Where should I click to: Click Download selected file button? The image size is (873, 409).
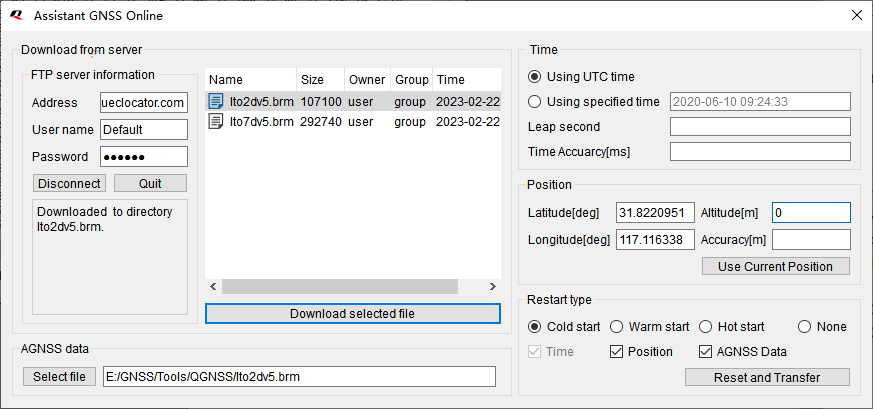tap(352, 313)
